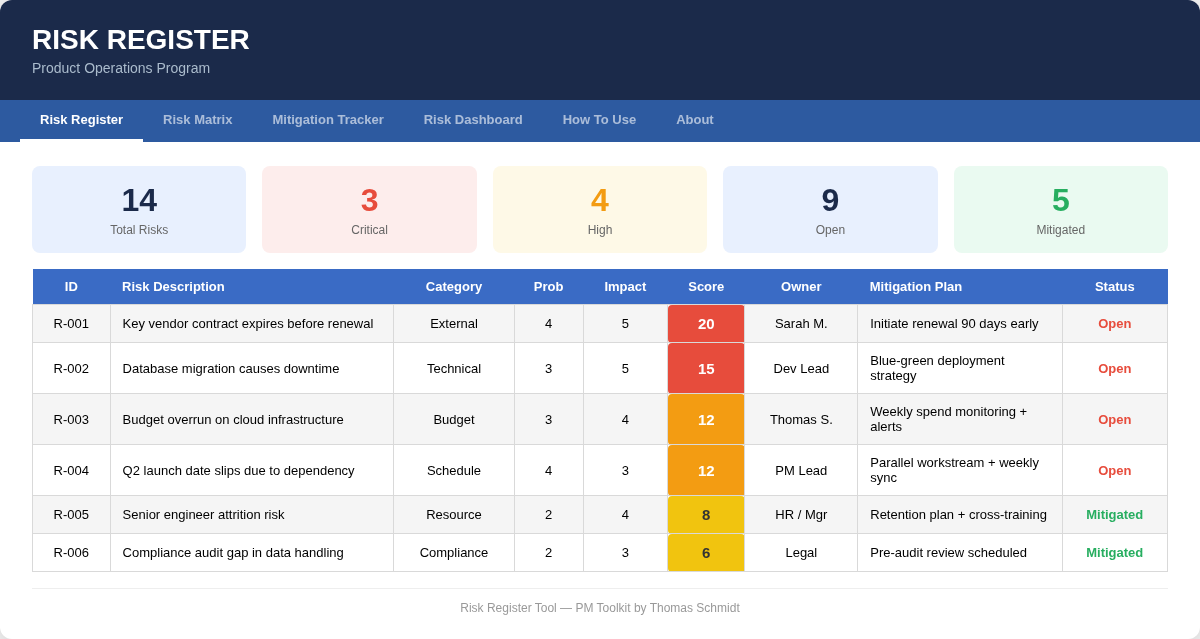This screenshot has width=1200, height=639.
Task: Click the PM Toolkit footer credit
Action: (599, 607)
